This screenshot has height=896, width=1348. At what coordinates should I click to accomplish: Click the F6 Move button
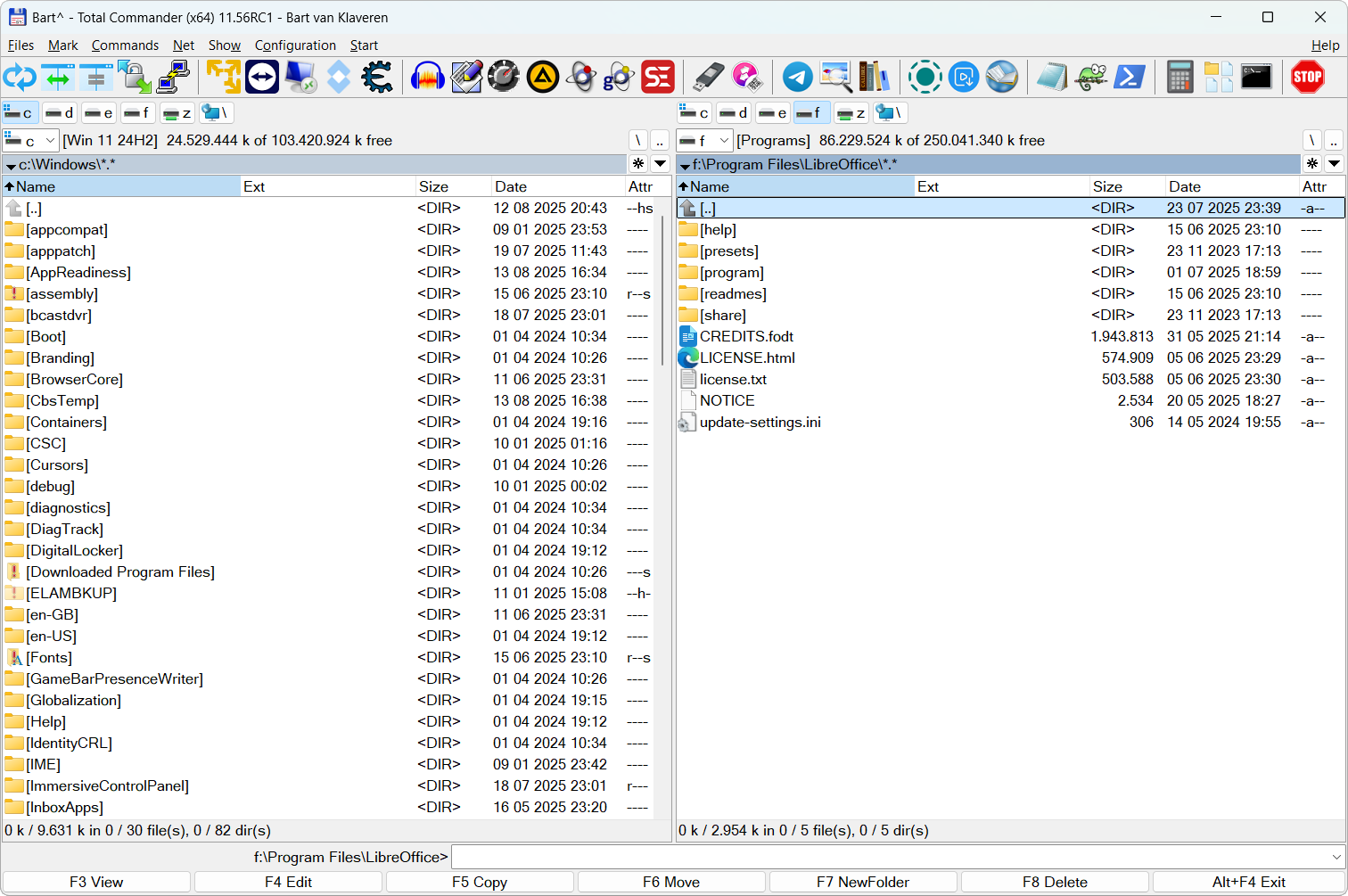[x=671, y=882]
